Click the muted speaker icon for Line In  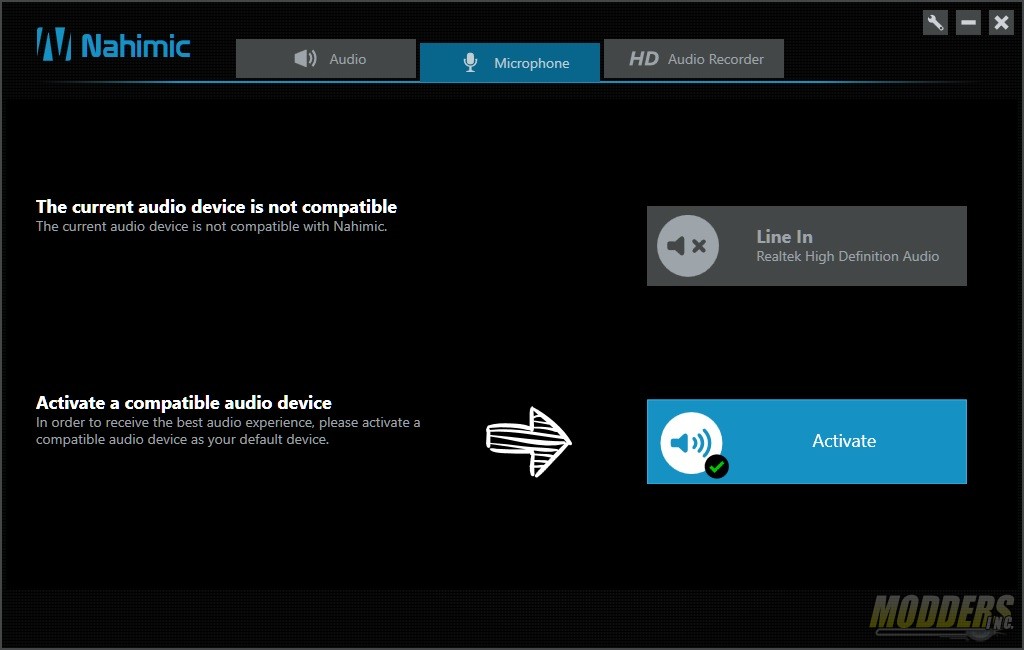687,246
